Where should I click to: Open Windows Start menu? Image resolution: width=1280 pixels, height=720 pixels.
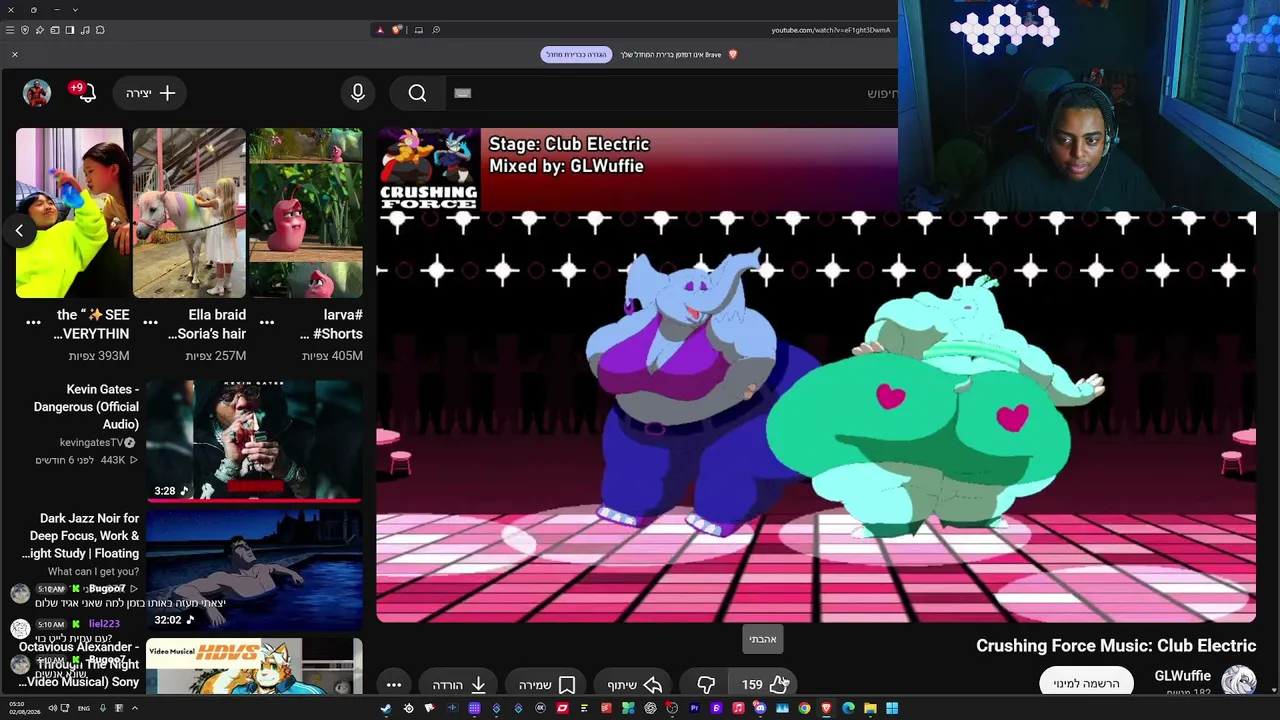pyautogui.click(x=892, y=708)
